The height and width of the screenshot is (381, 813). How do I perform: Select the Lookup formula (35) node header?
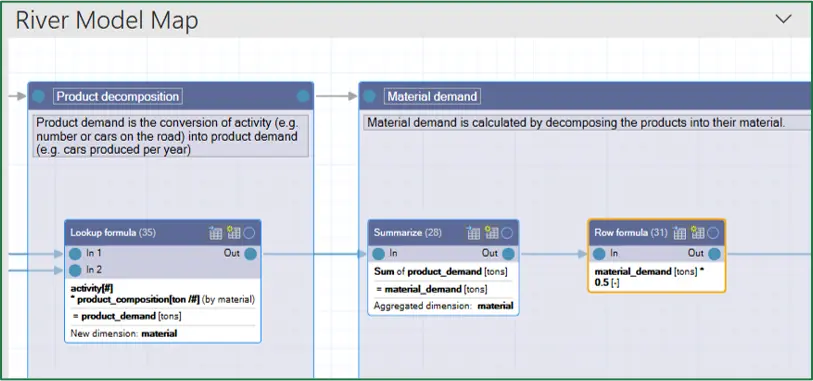coord(163,233)
